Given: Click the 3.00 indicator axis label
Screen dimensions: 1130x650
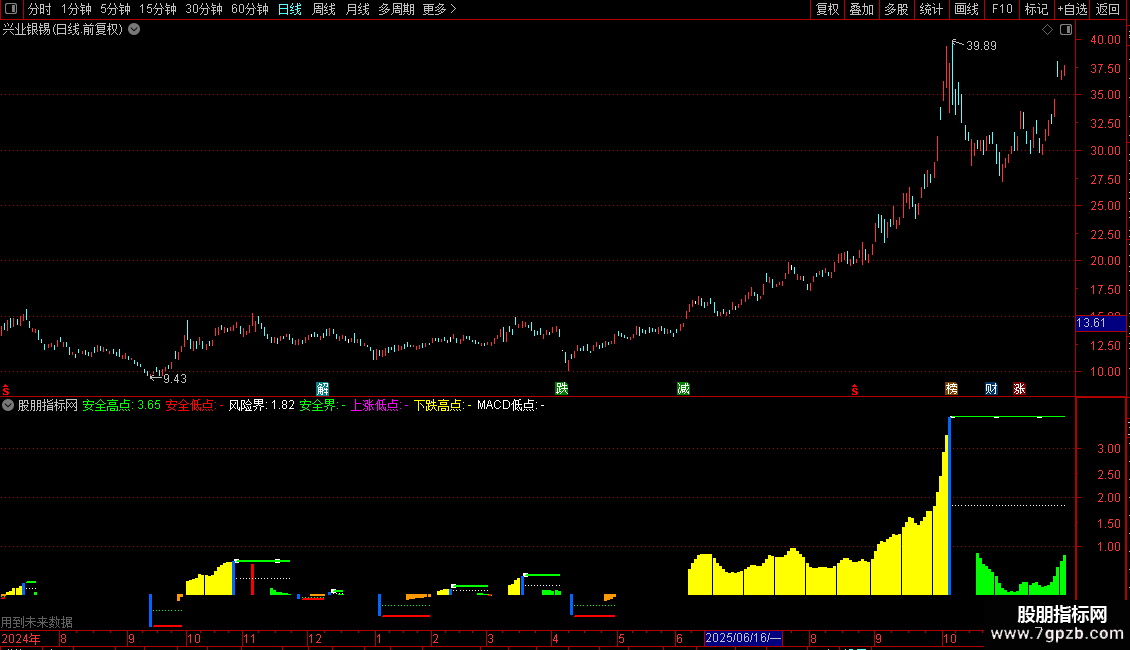Looking at the screenshot, I should pyautogui.click(x=1108, y=448).
